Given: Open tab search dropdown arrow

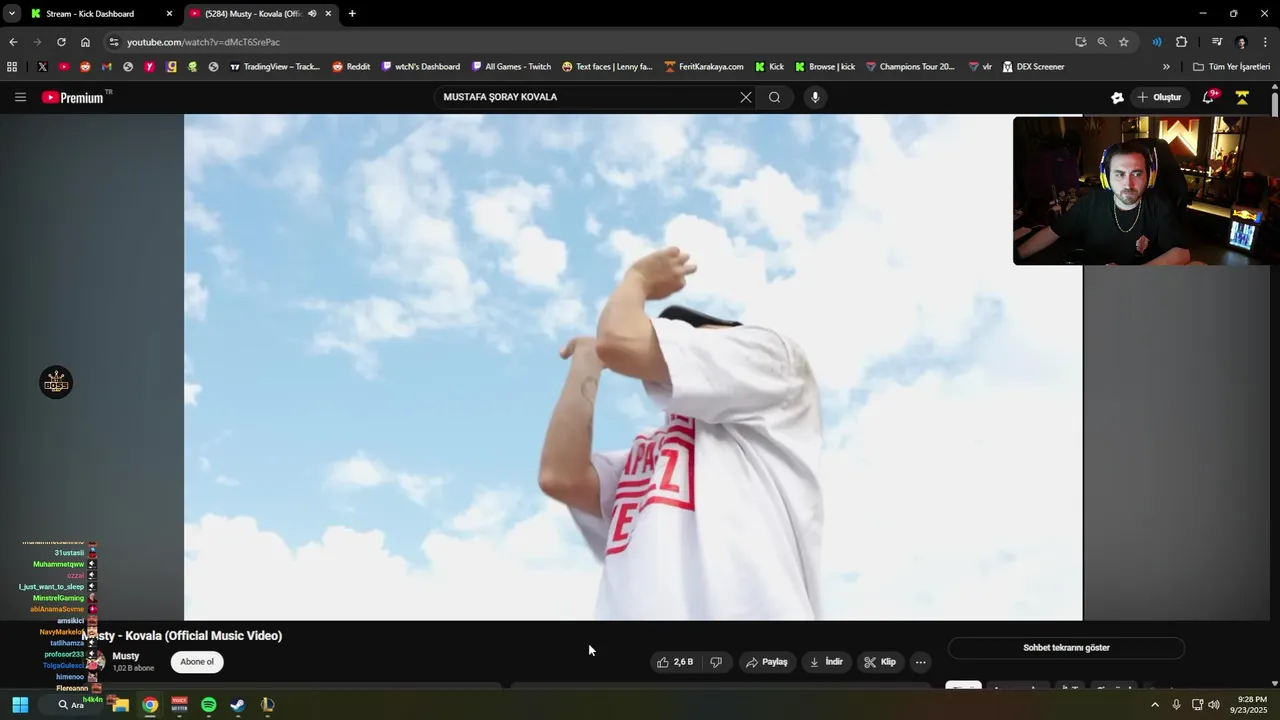Looking at the screenshot, I should tap(12, 14).
